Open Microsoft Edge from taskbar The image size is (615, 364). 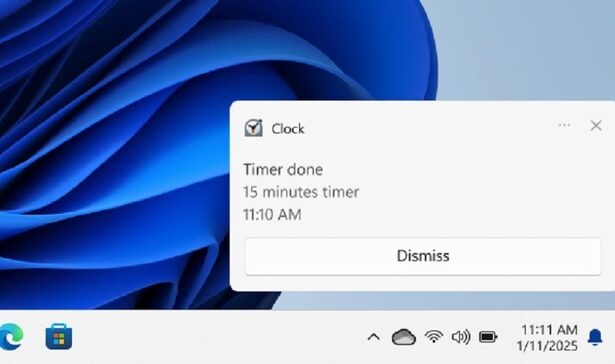click(11, 337)
